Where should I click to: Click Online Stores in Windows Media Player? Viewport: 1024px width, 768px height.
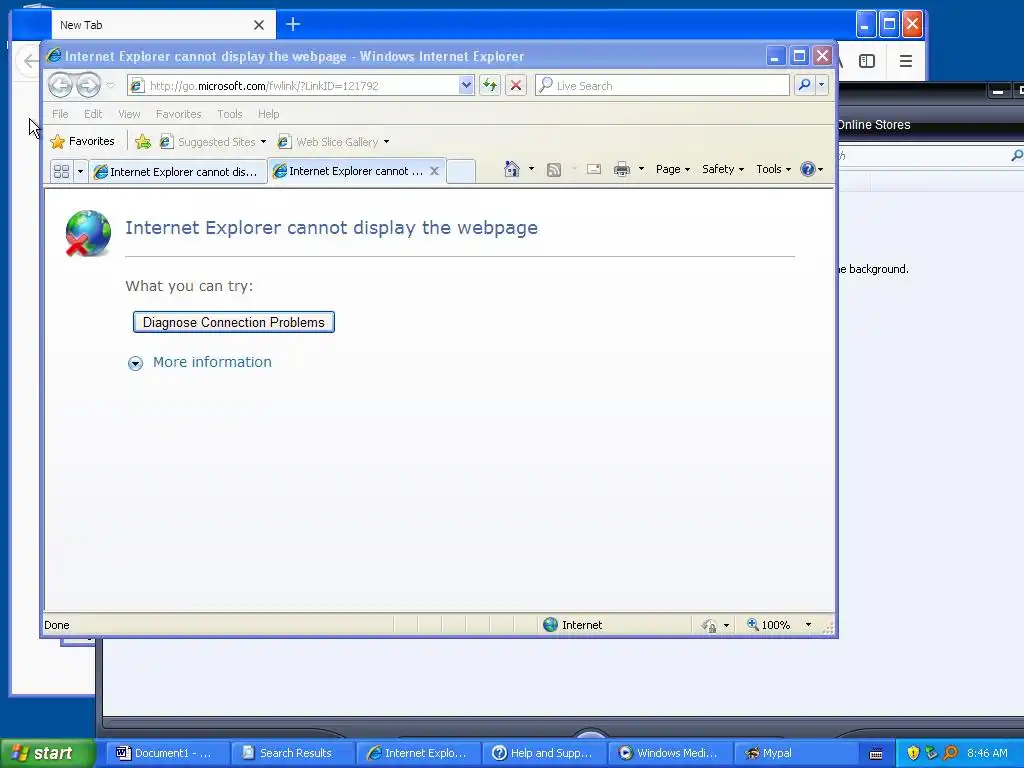(x=874, y=125)
